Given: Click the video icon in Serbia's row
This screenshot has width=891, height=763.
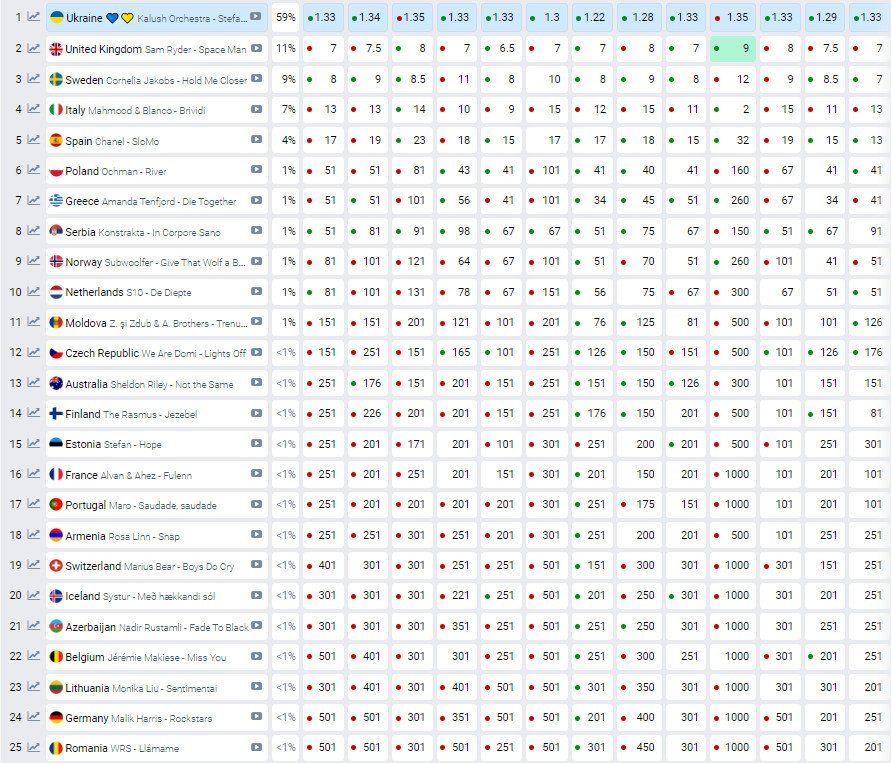Looking at the screenshot, I should click(x=256, y=230).
